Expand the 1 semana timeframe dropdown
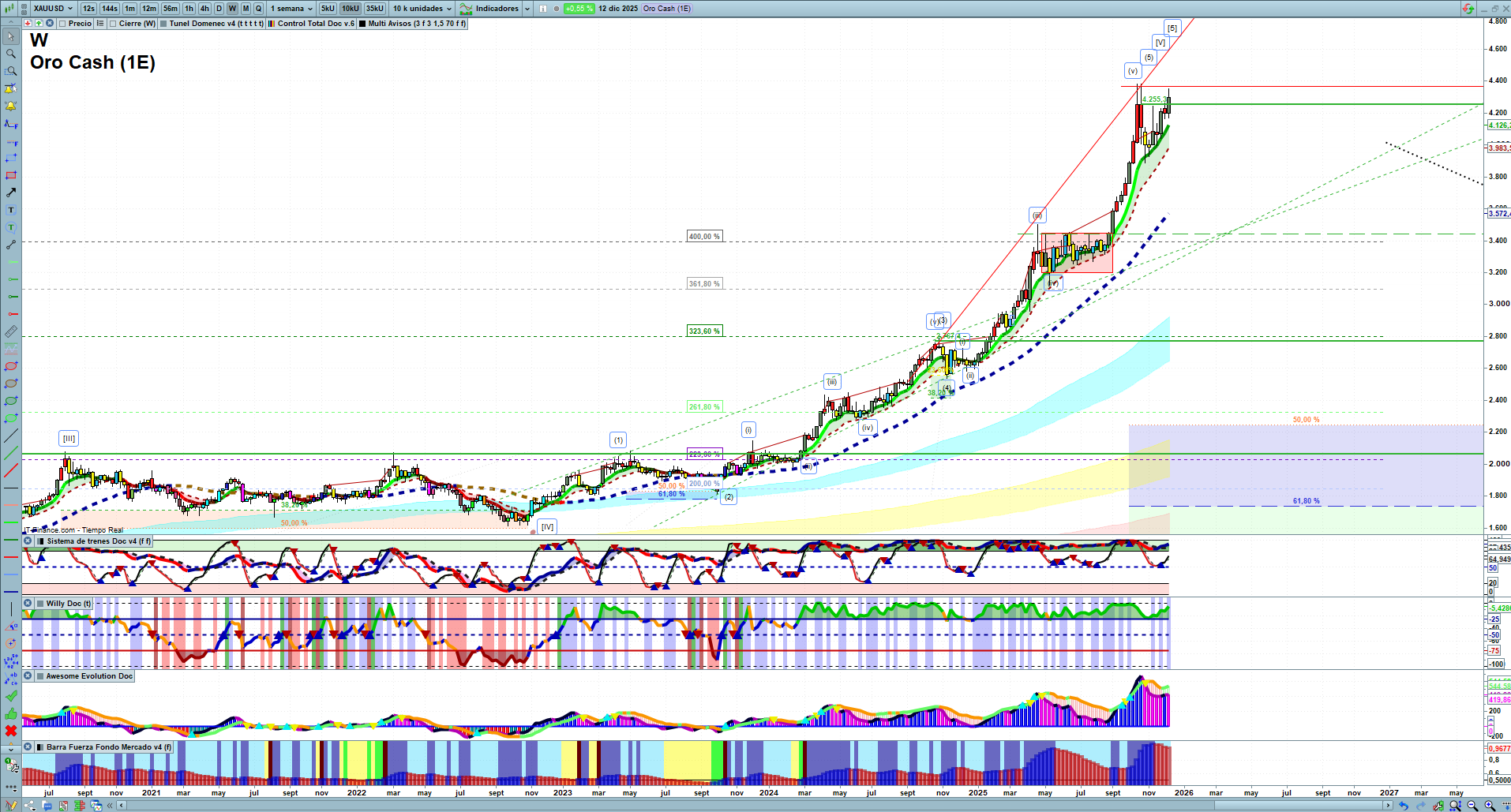 (x=291, y=9)
